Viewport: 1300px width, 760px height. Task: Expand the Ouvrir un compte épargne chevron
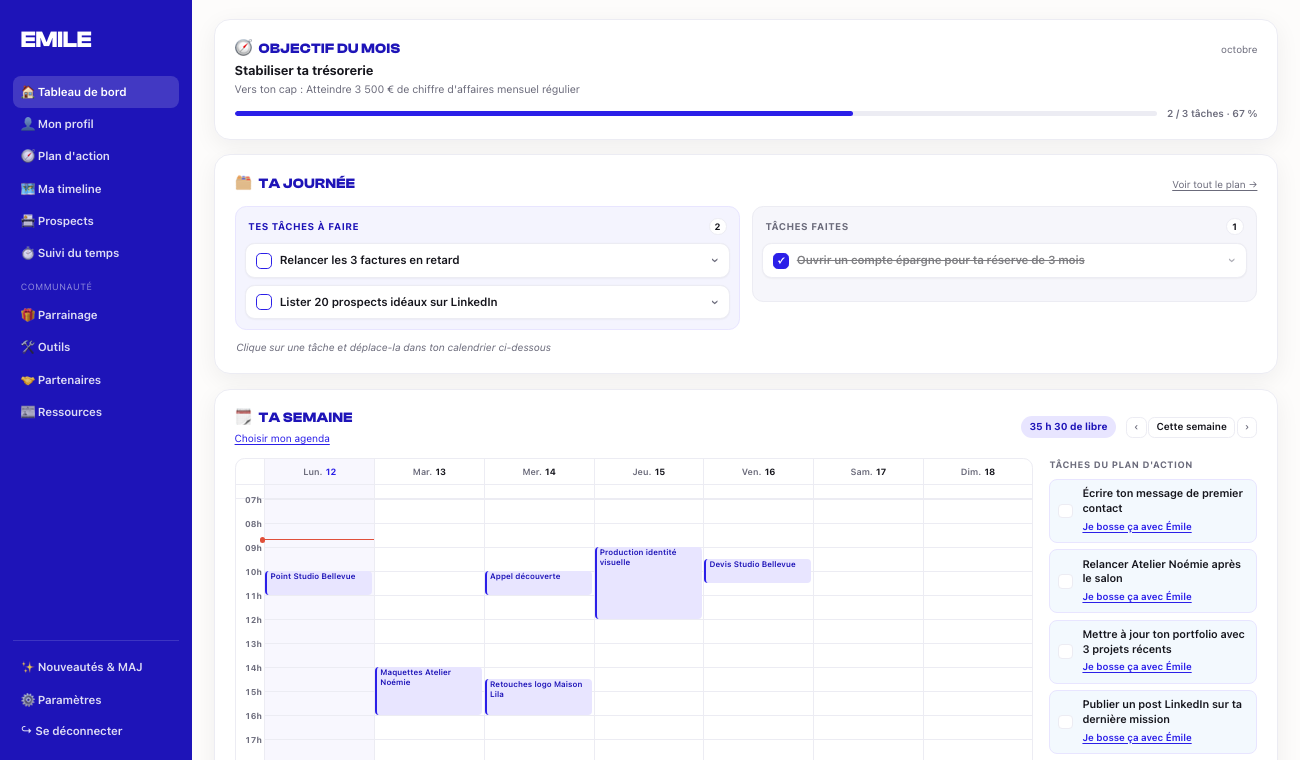pos(1231,261)
